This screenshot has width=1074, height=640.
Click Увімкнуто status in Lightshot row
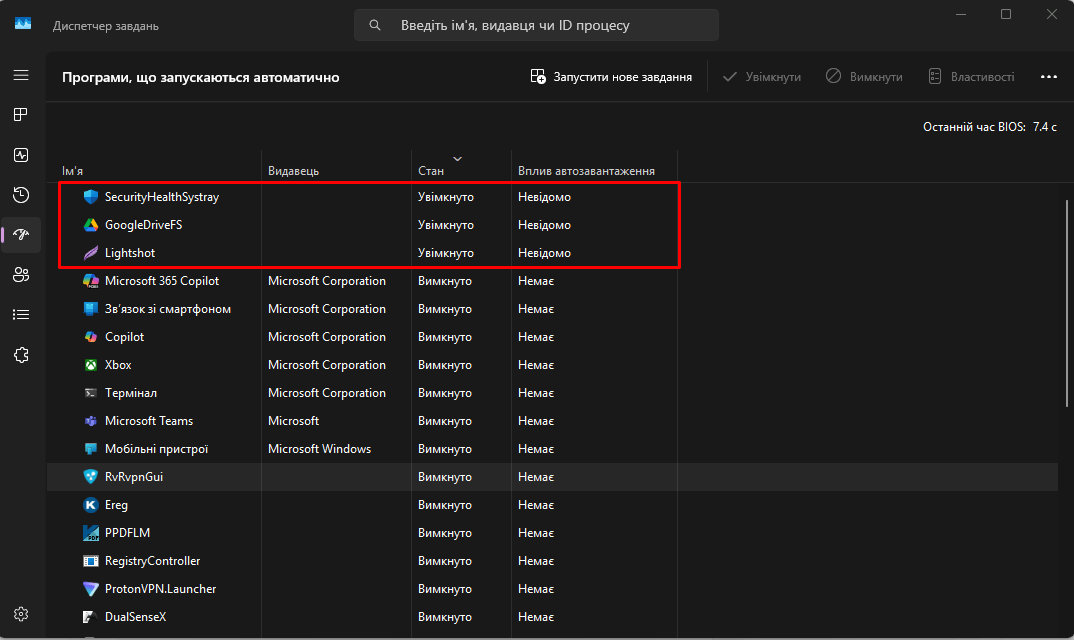(x=446, y=253)
